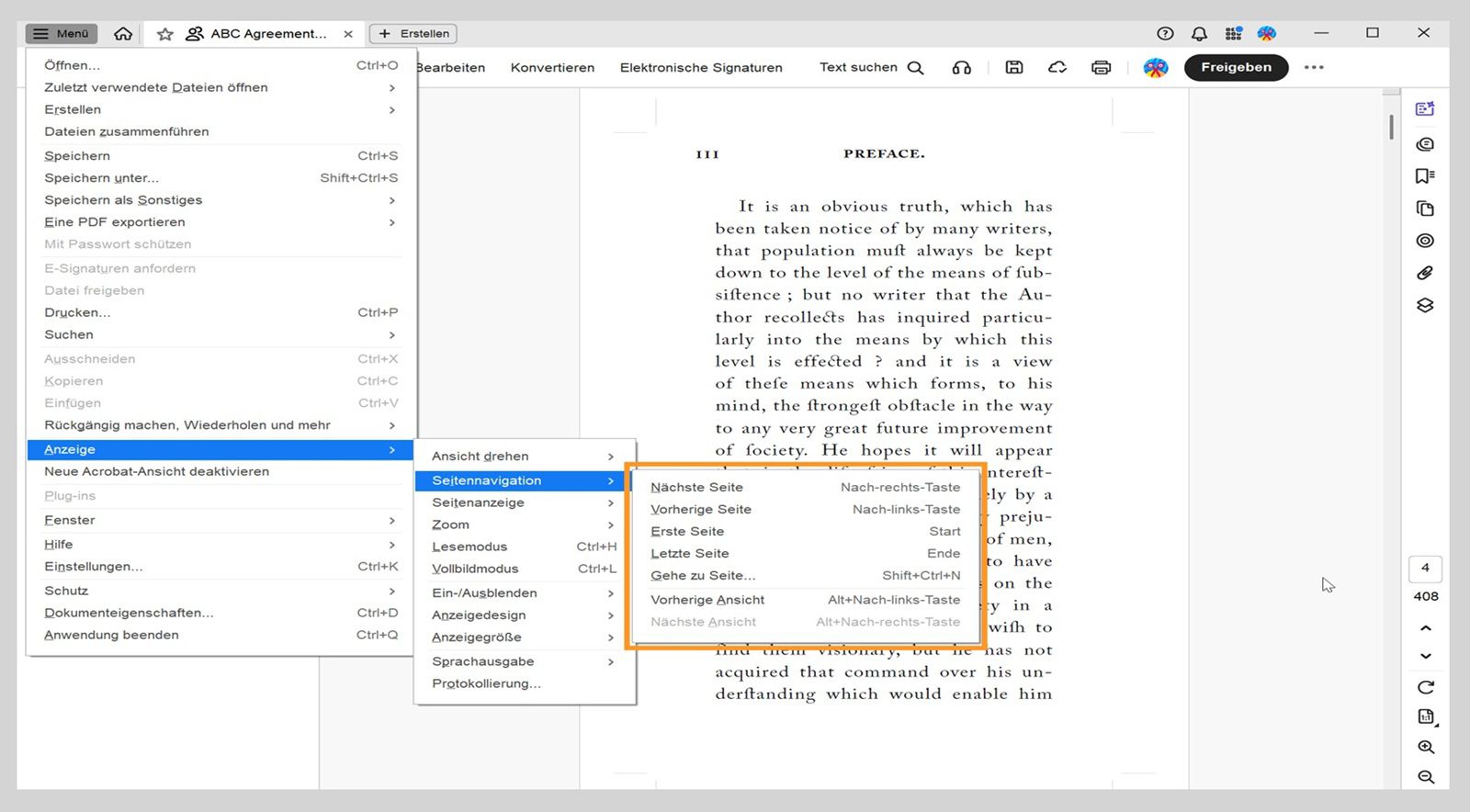Screen dimensions: 1470x812
Task: Expand the Schutz submenu
Action: pos(220,591)
